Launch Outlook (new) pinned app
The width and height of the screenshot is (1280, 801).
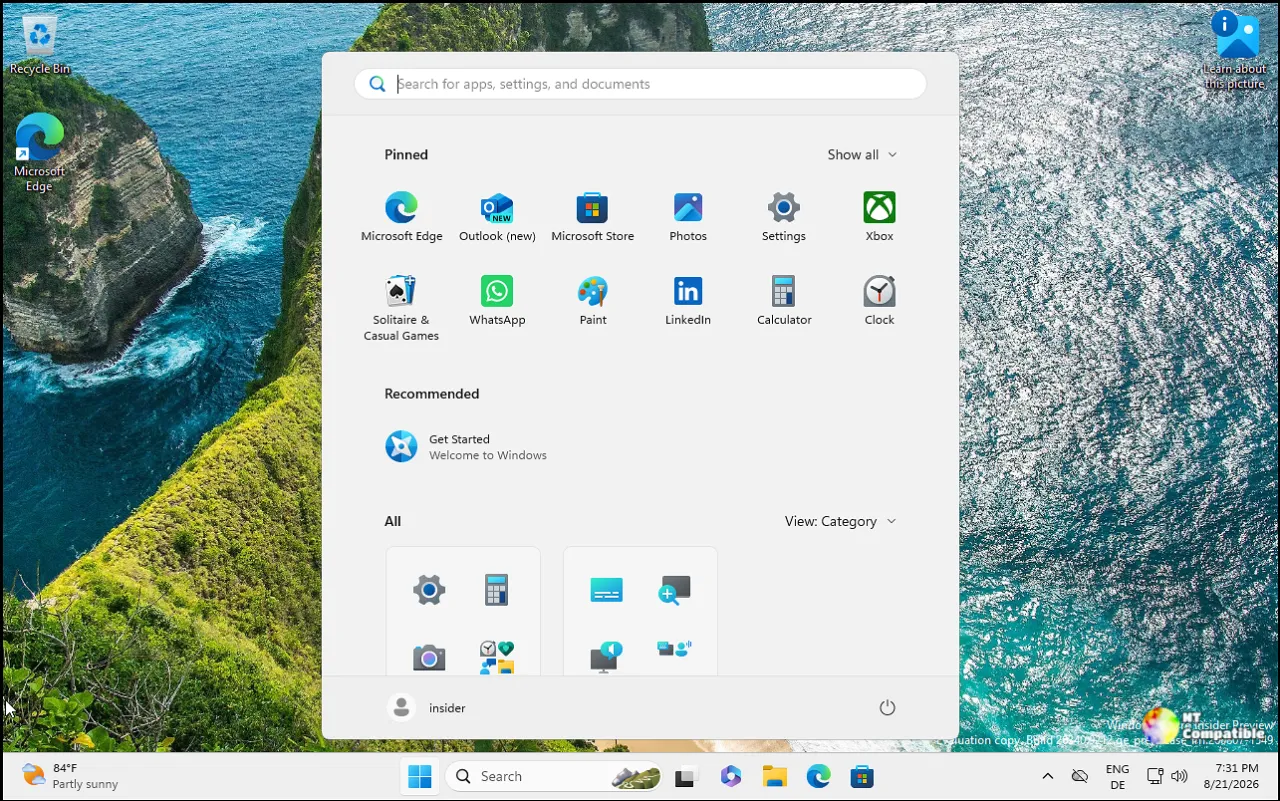tap(497, 217)
